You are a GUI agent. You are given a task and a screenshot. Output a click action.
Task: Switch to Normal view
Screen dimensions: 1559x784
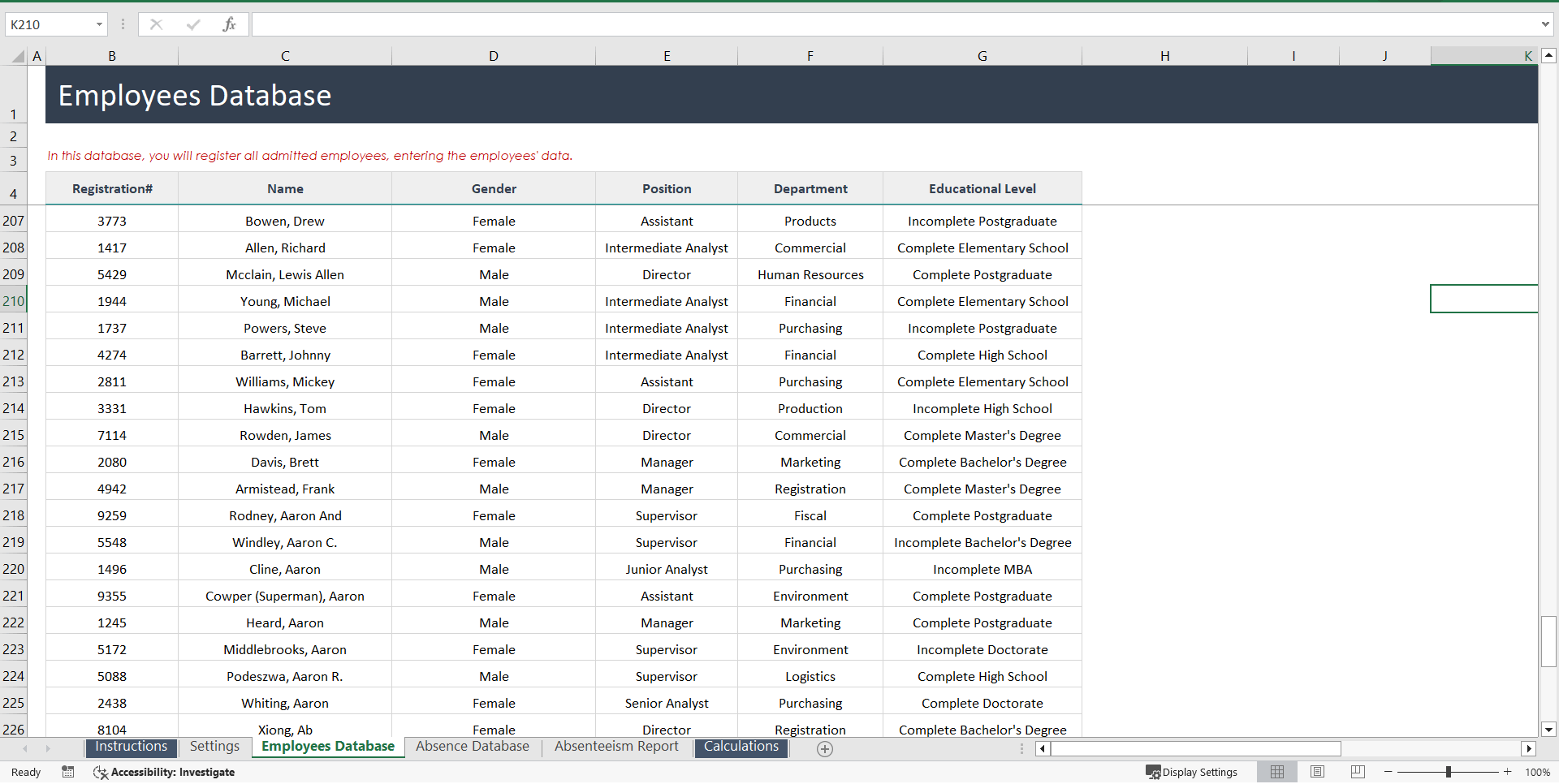point(1277,772)
